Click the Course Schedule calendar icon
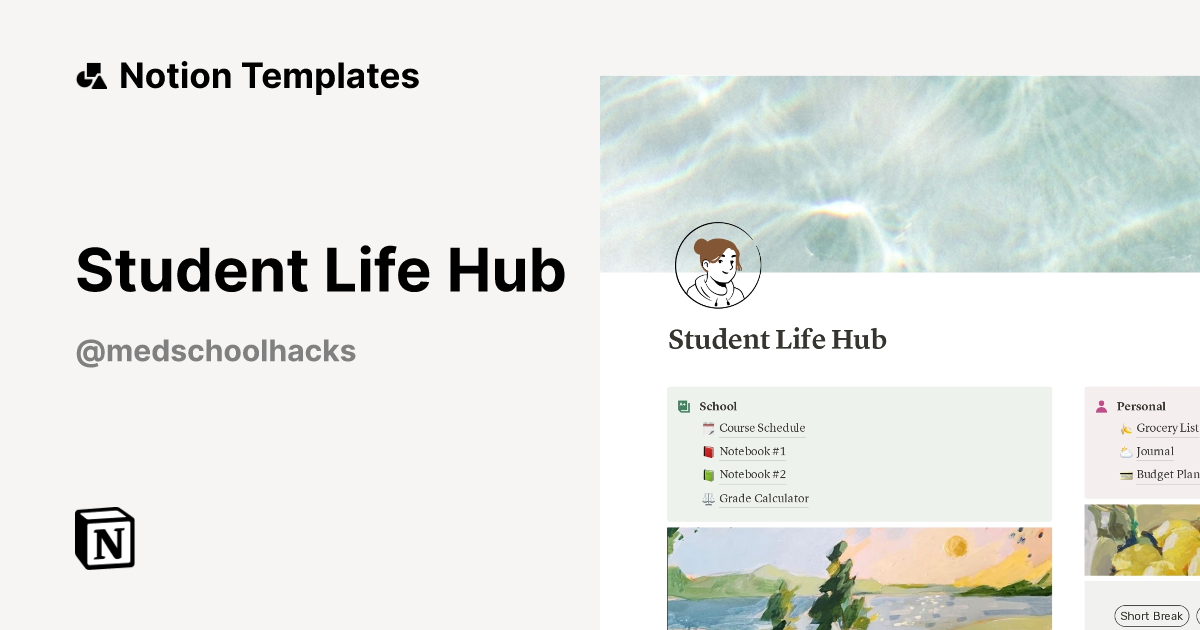 click(708, 429)
